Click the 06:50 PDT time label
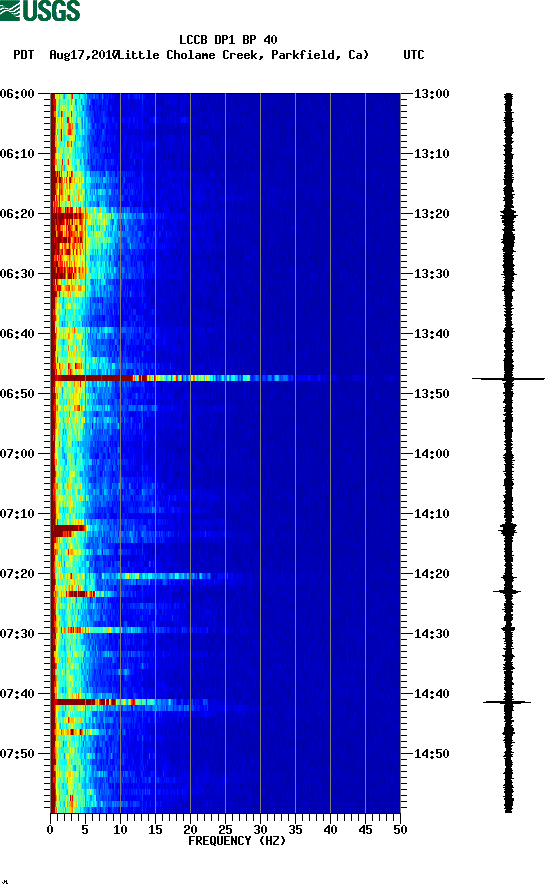This screenshot has height=893, width=552. pyautogui.click(x=17, y=394)
